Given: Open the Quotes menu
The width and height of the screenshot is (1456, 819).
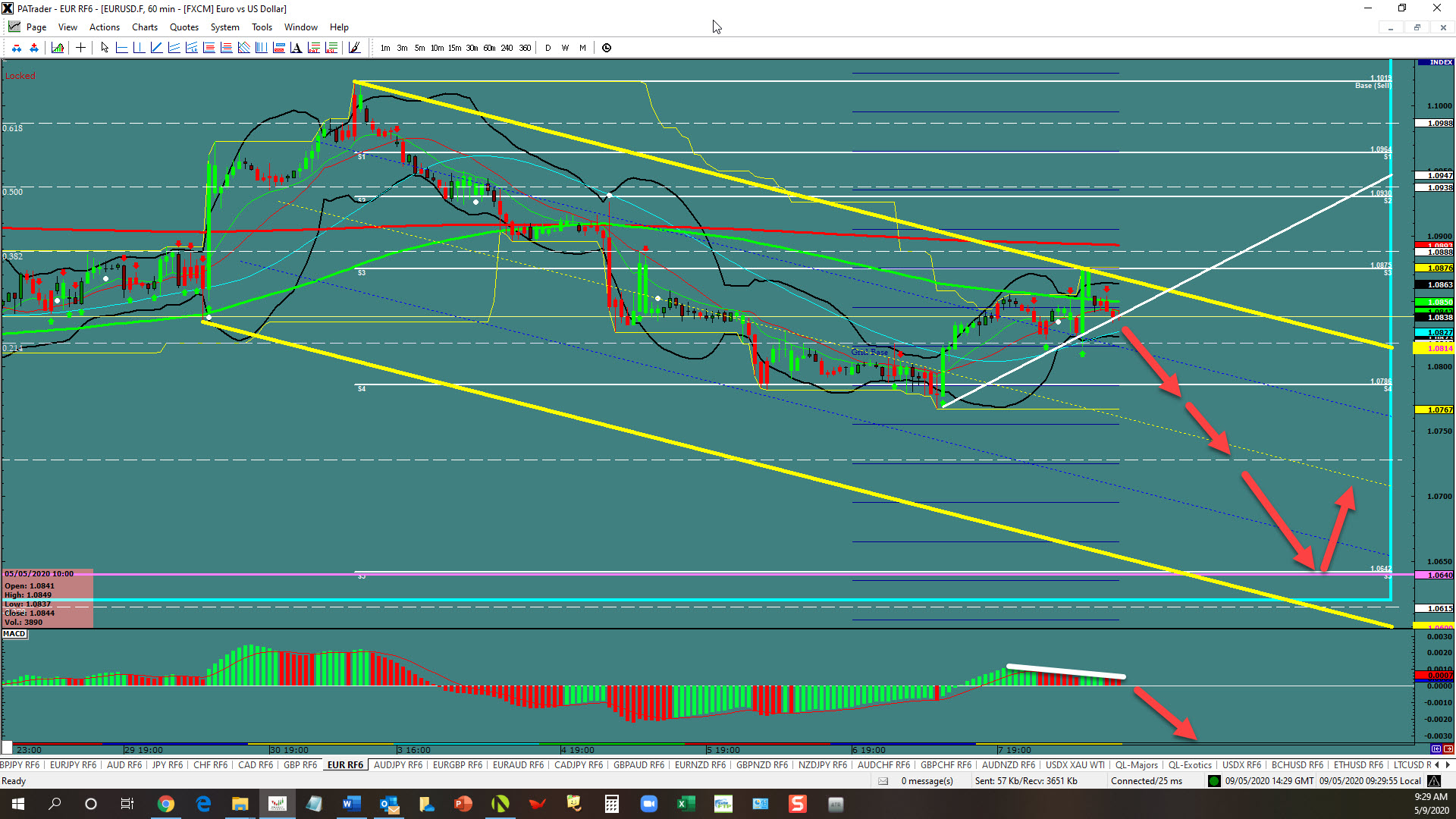Looking at the screenshot, I should [184, 27].
